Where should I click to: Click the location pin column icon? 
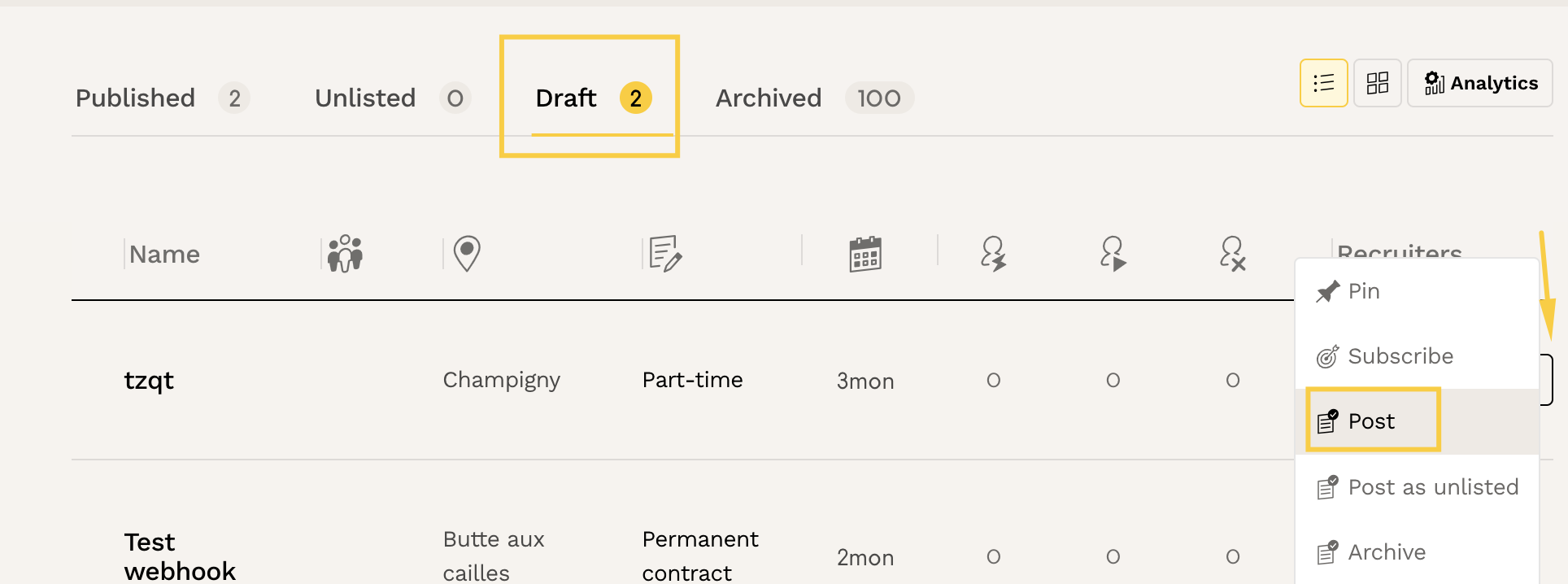(467, 254)
